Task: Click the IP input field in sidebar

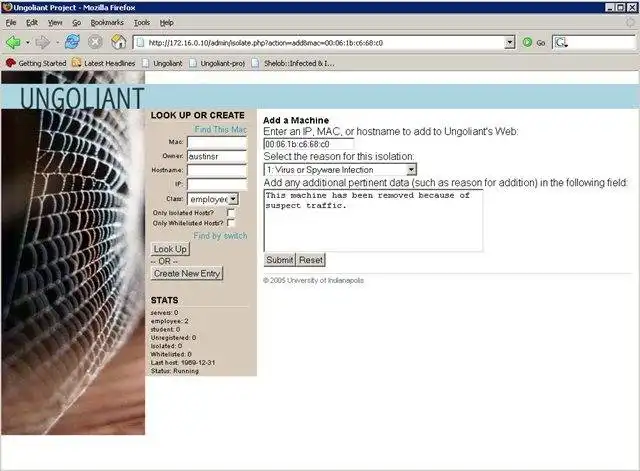Action: tap(217, 184)
